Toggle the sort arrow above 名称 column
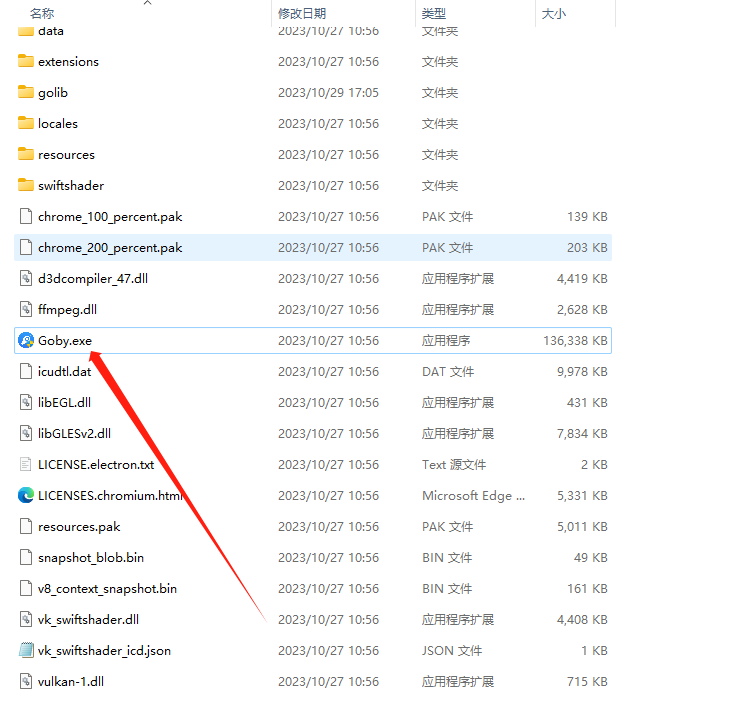 pos(148,3)
